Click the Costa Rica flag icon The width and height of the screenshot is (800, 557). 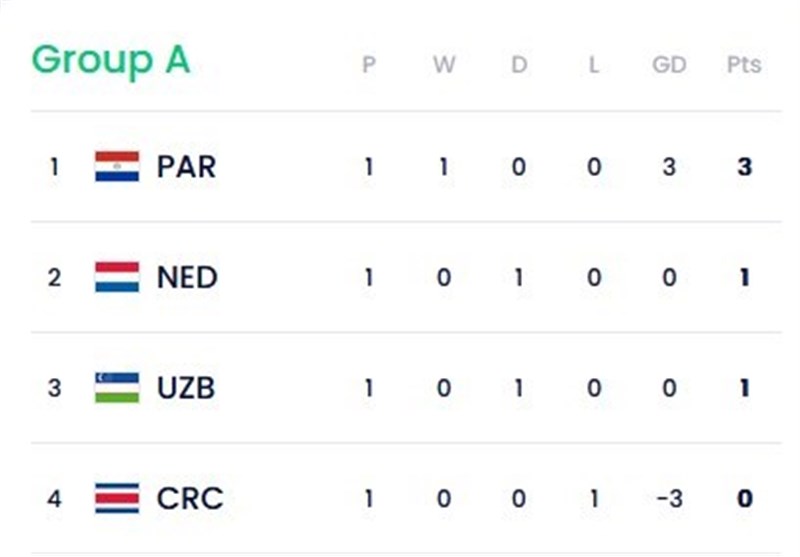117,497
